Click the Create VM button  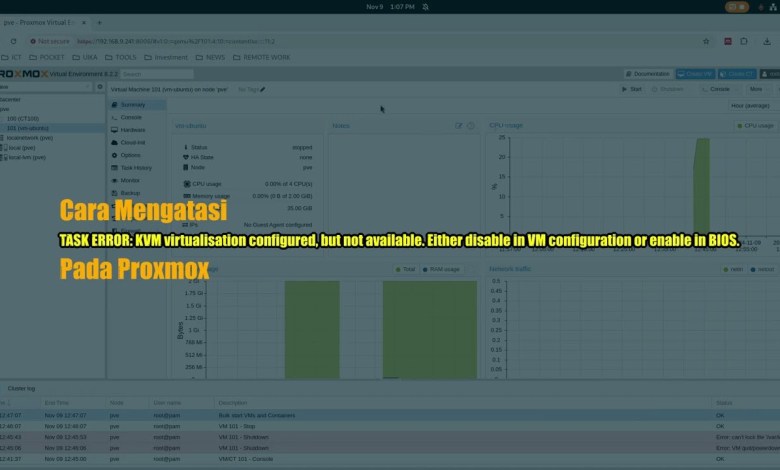(695, 74)
